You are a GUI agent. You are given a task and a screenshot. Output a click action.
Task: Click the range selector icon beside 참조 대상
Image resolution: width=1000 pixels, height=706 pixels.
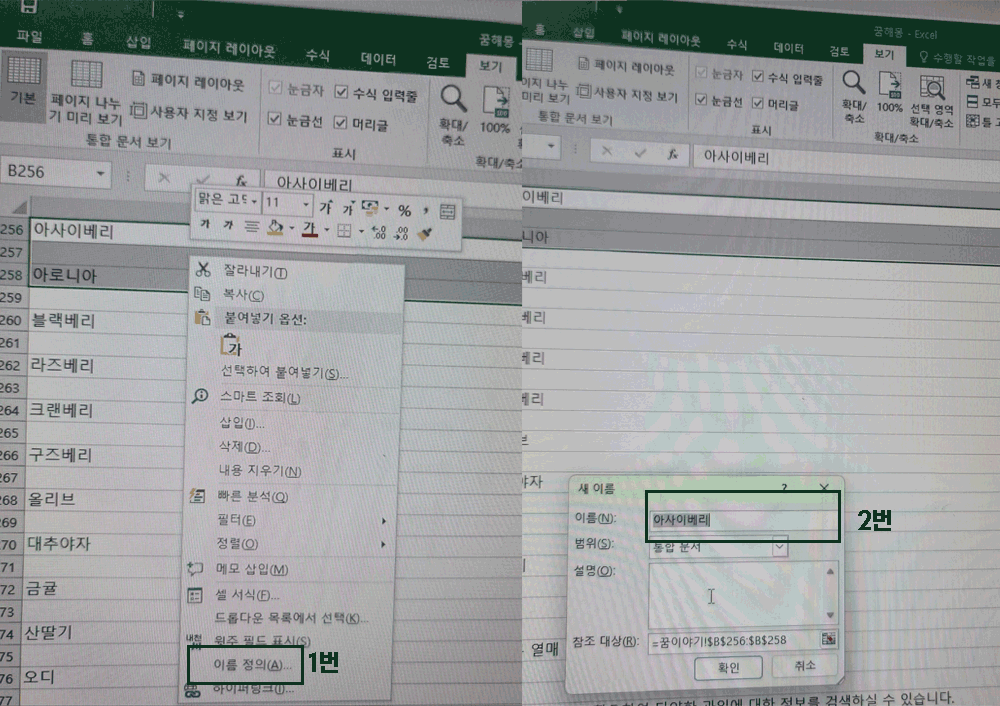pos(828,638)
